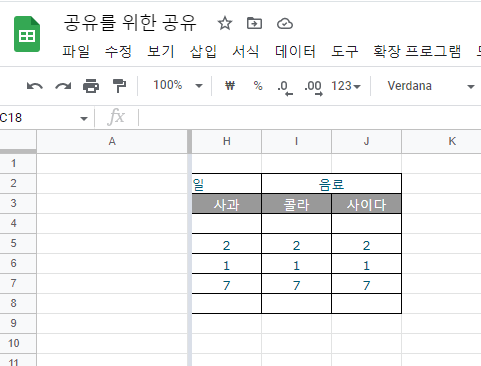The width and height of the screenshot is (481, 366).
Task: Increase decimal places
Action: click(x=313, y=88)
